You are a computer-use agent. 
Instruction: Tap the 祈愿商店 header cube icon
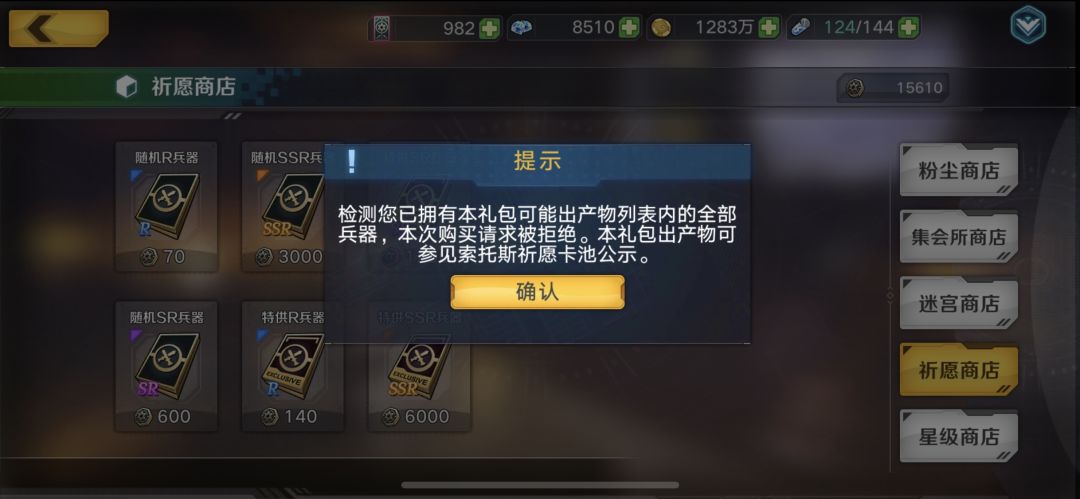(x=126, y=87)
